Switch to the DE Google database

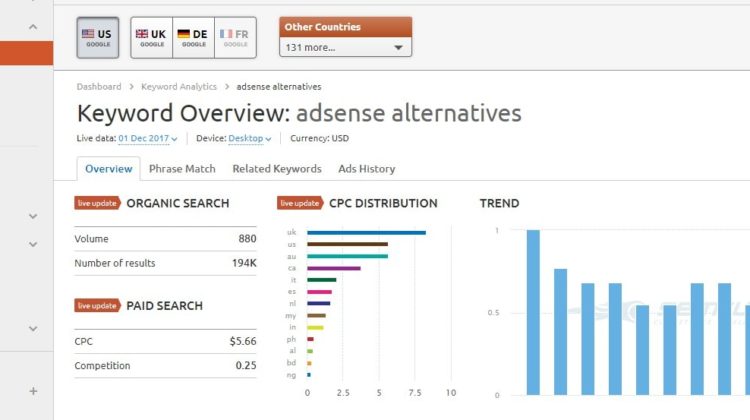click(193, 38)
